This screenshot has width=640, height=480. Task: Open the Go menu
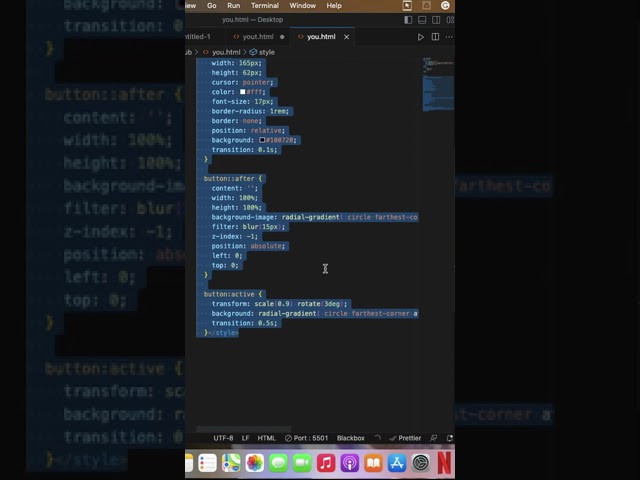coord(211,6)
